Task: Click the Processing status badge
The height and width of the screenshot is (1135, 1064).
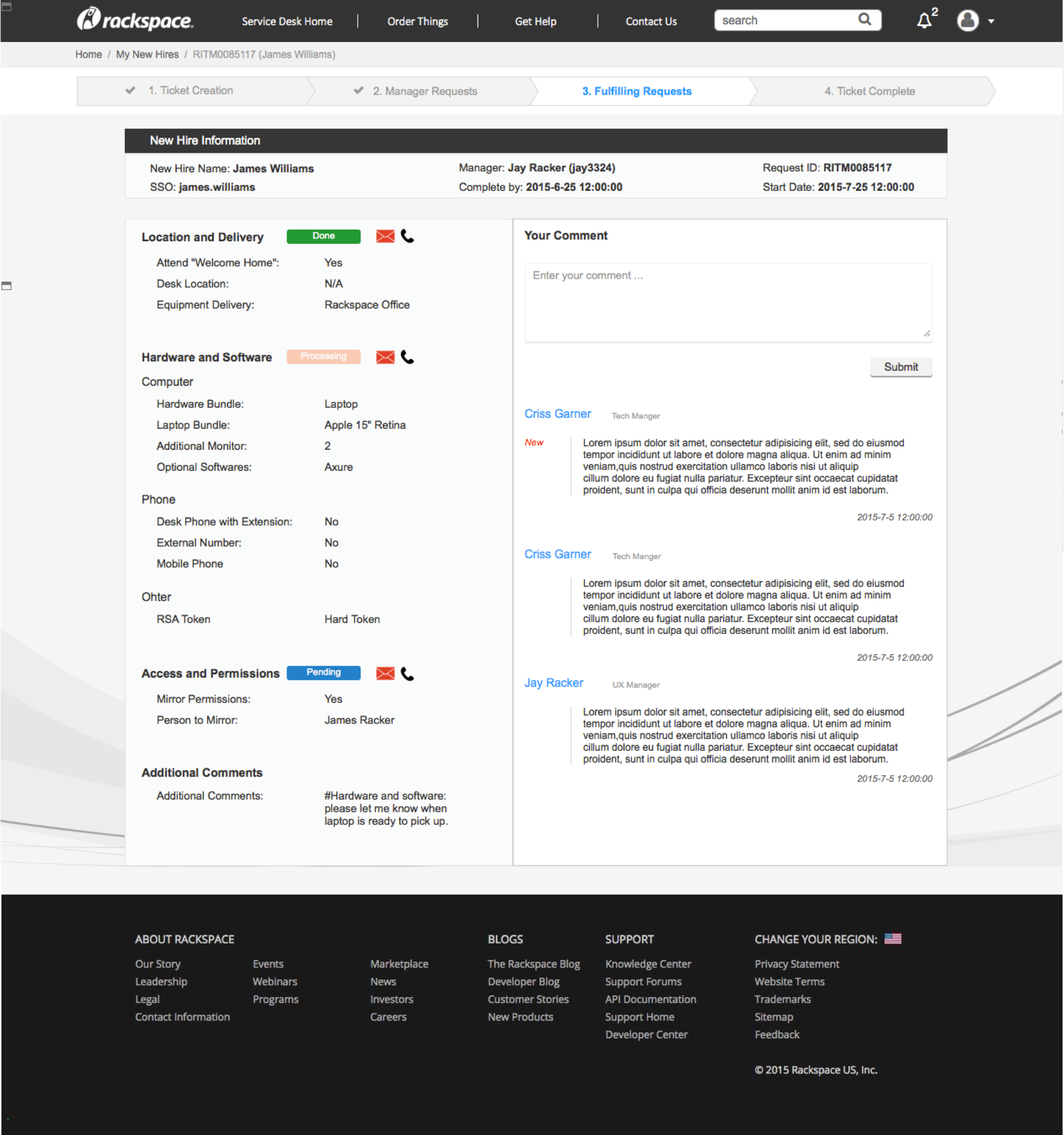Action: pyautogui.click(x=324, y=356)
